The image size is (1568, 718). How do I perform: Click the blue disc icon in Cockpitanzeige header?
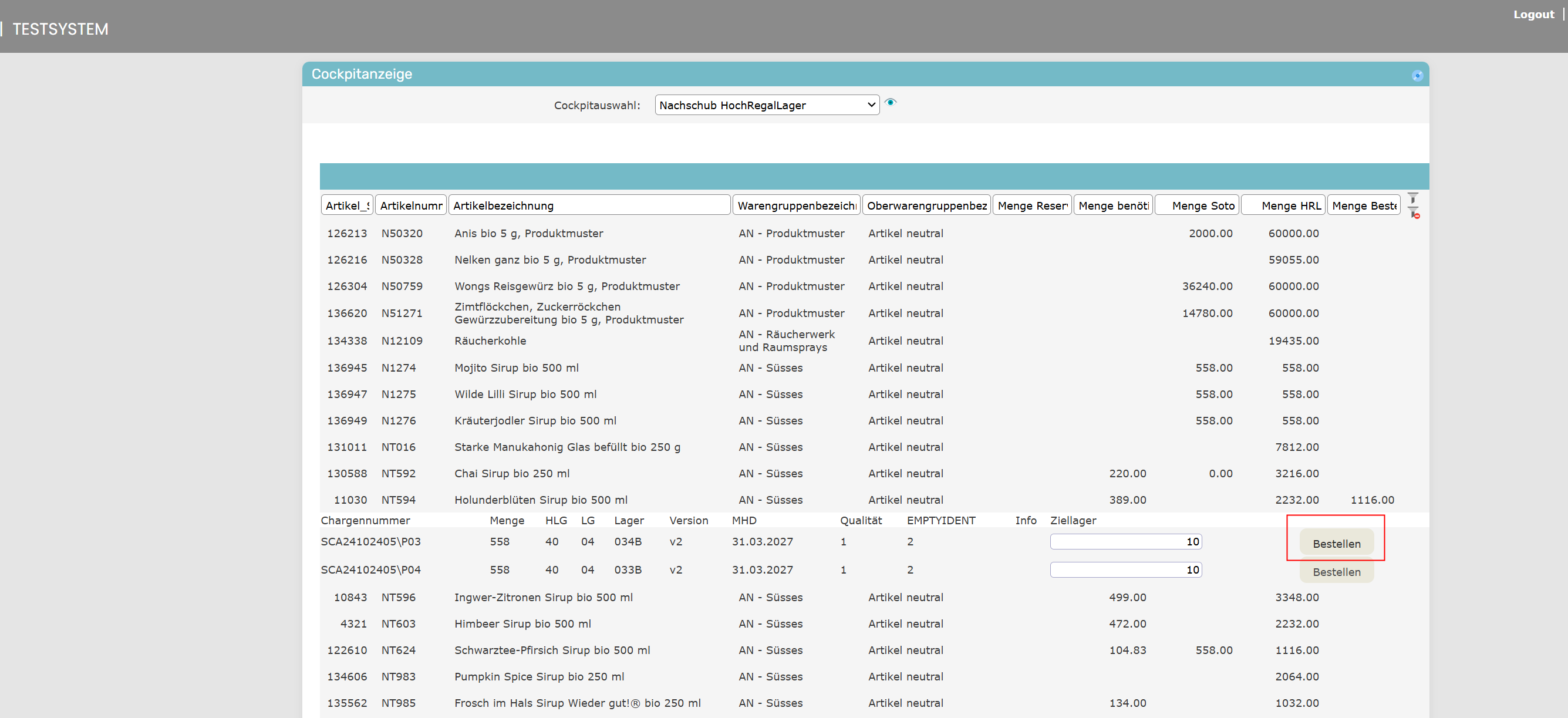1417,76
